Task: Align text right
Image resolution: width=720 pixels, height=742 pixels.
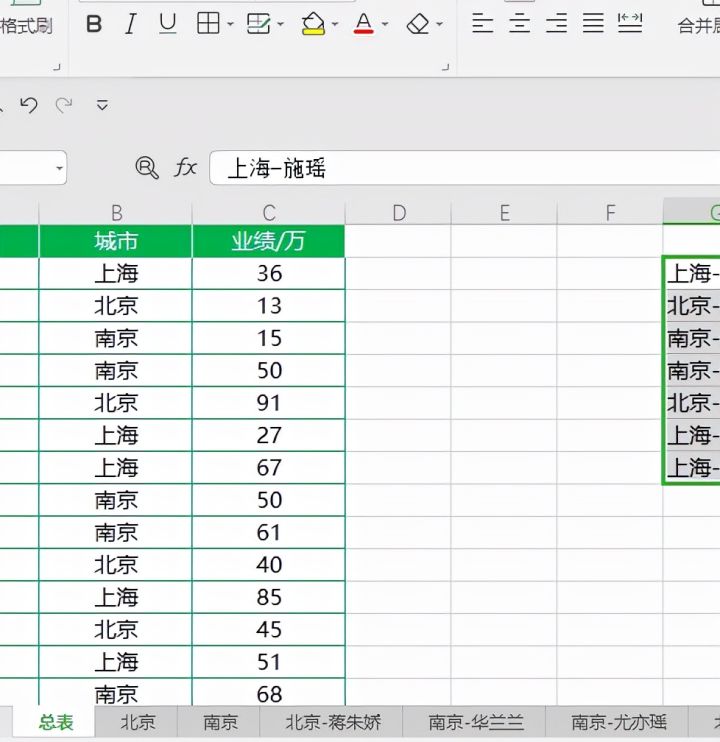Action: (556, 23)
